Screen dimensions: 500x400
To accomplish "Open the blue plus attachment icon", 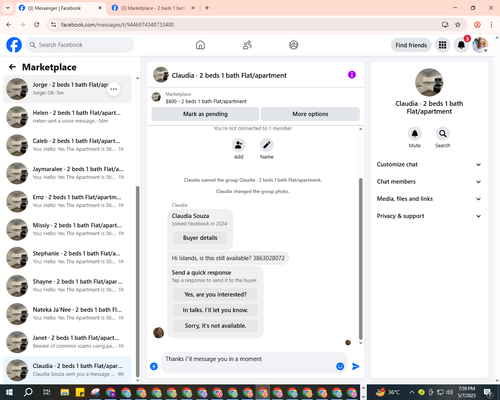I will (154, 366).
